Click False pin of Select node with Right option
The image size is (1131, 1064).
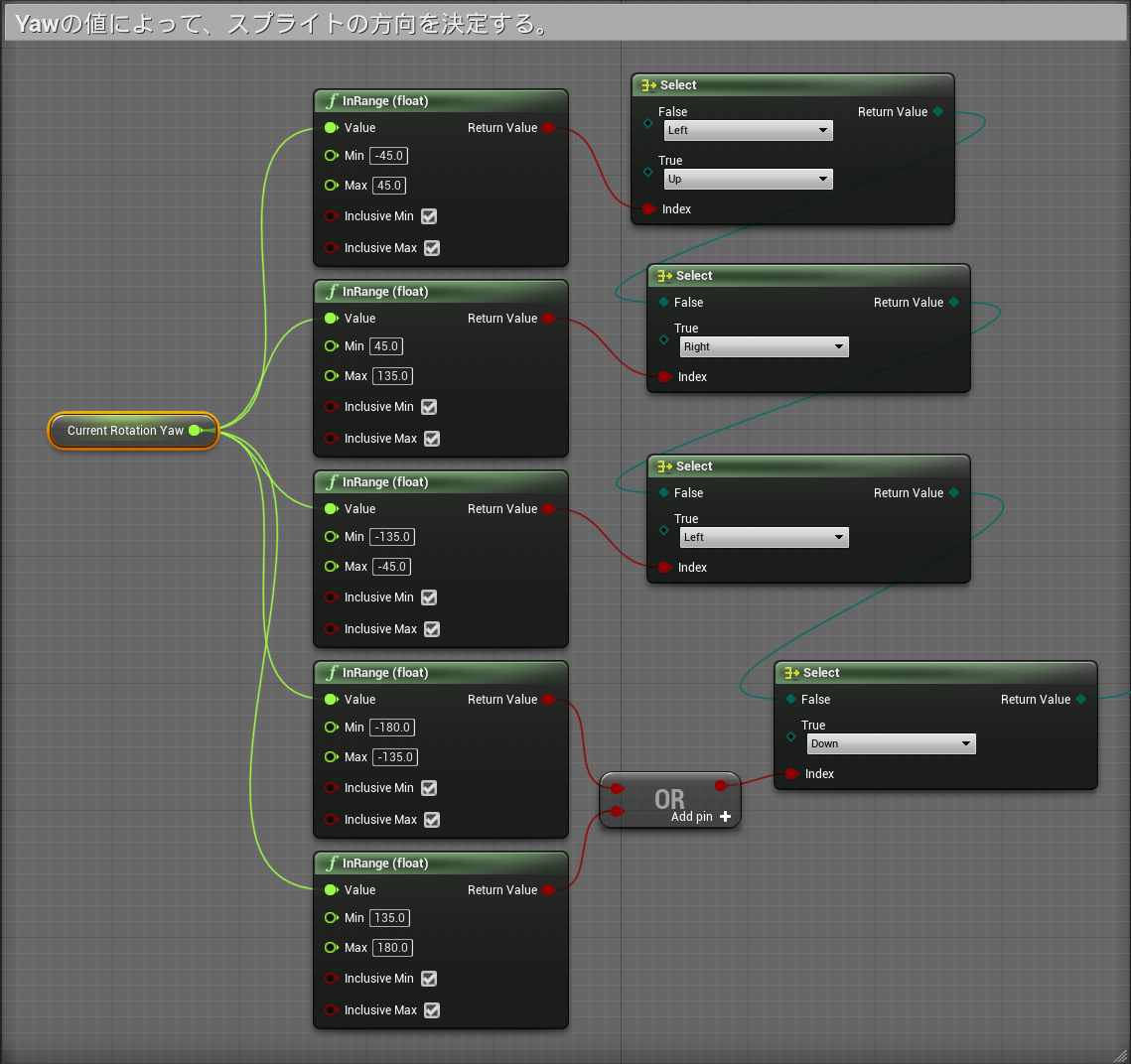(663, 302)
